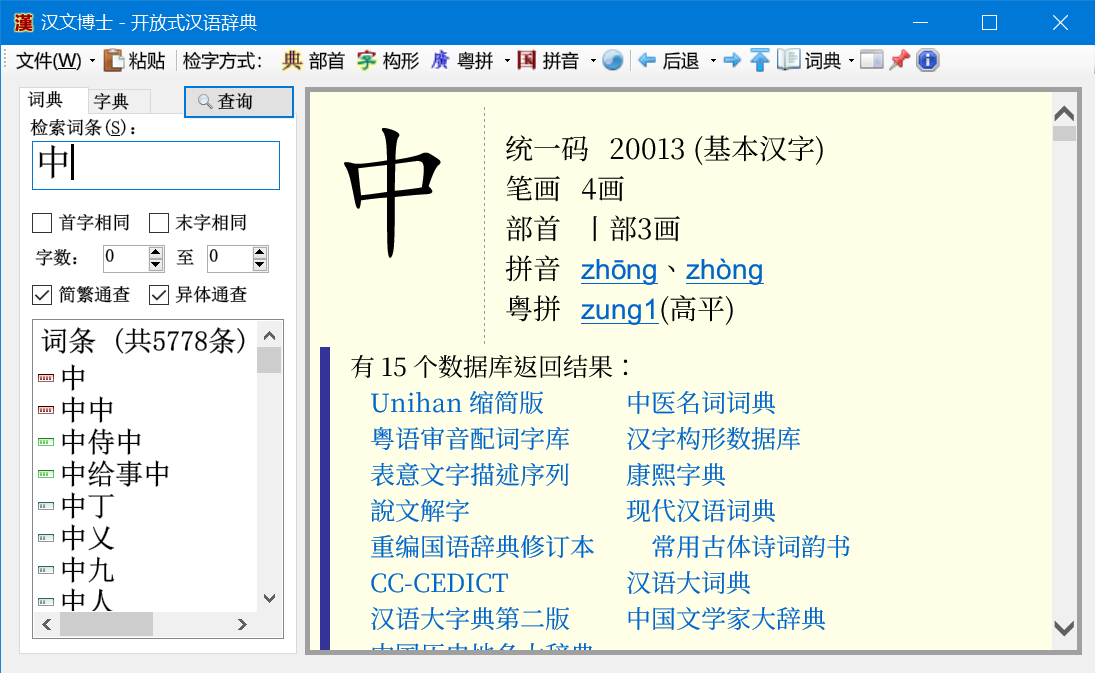The width and height of the screenshot is (1095, 673).
Task: Open the zung1 Jyutping link
Action: coord(619,310)
